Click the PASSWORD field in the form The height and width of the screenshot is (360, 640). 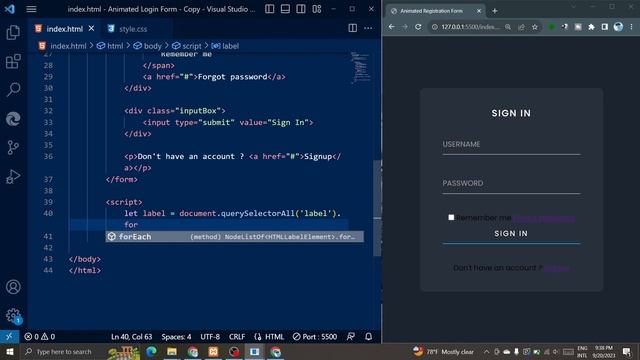click(511, 184)
